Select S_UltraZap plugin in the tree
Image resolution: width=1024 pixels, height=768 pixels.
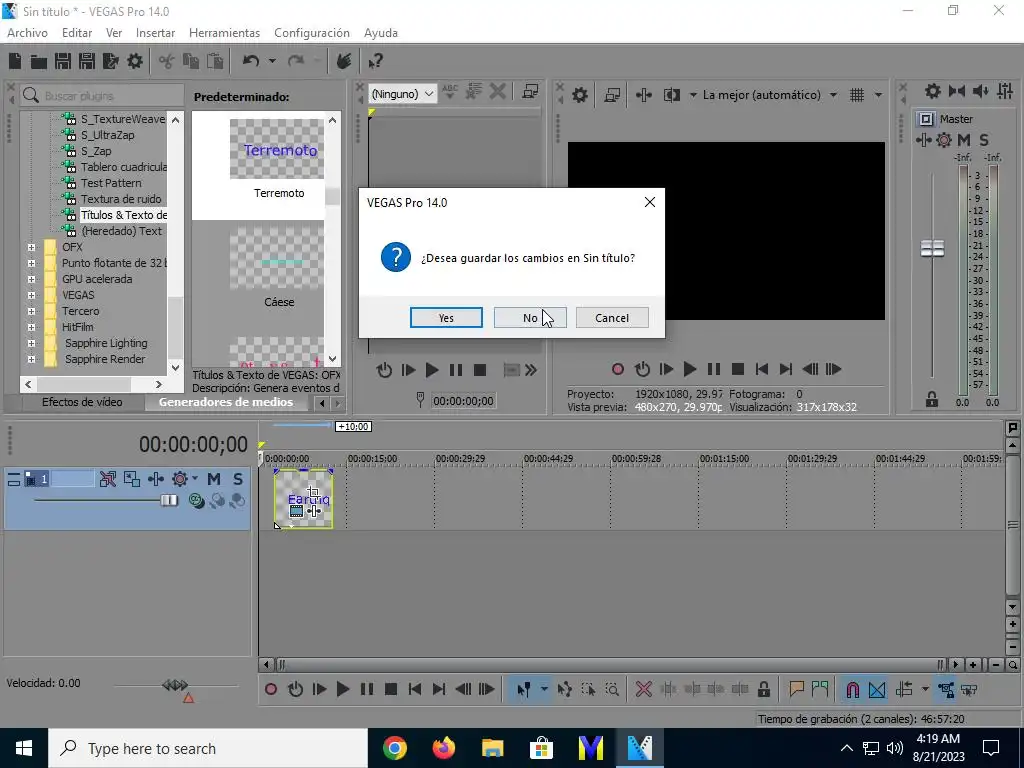pos(107,135)
